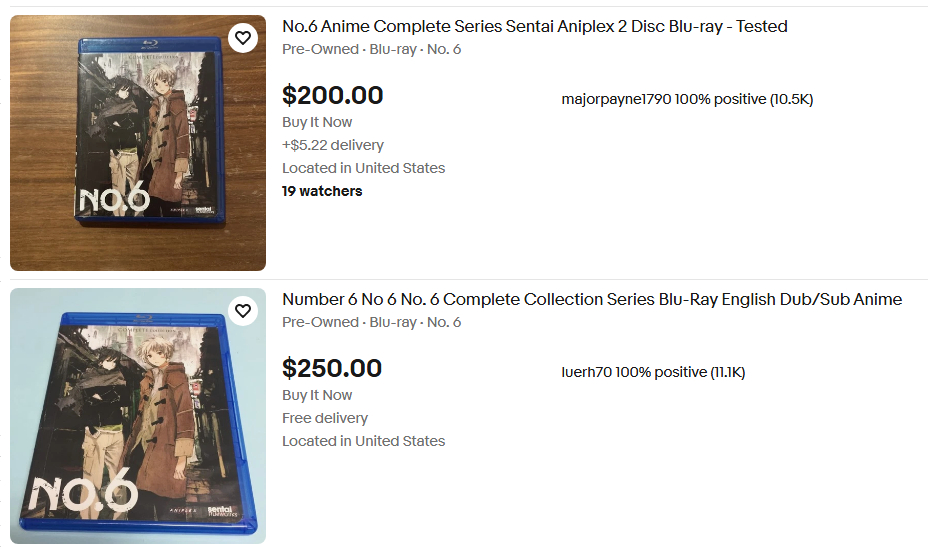Add the $200 No.6 listing to watchlist
The height and width of the screenshot is (551, 928).
point(243,39)
